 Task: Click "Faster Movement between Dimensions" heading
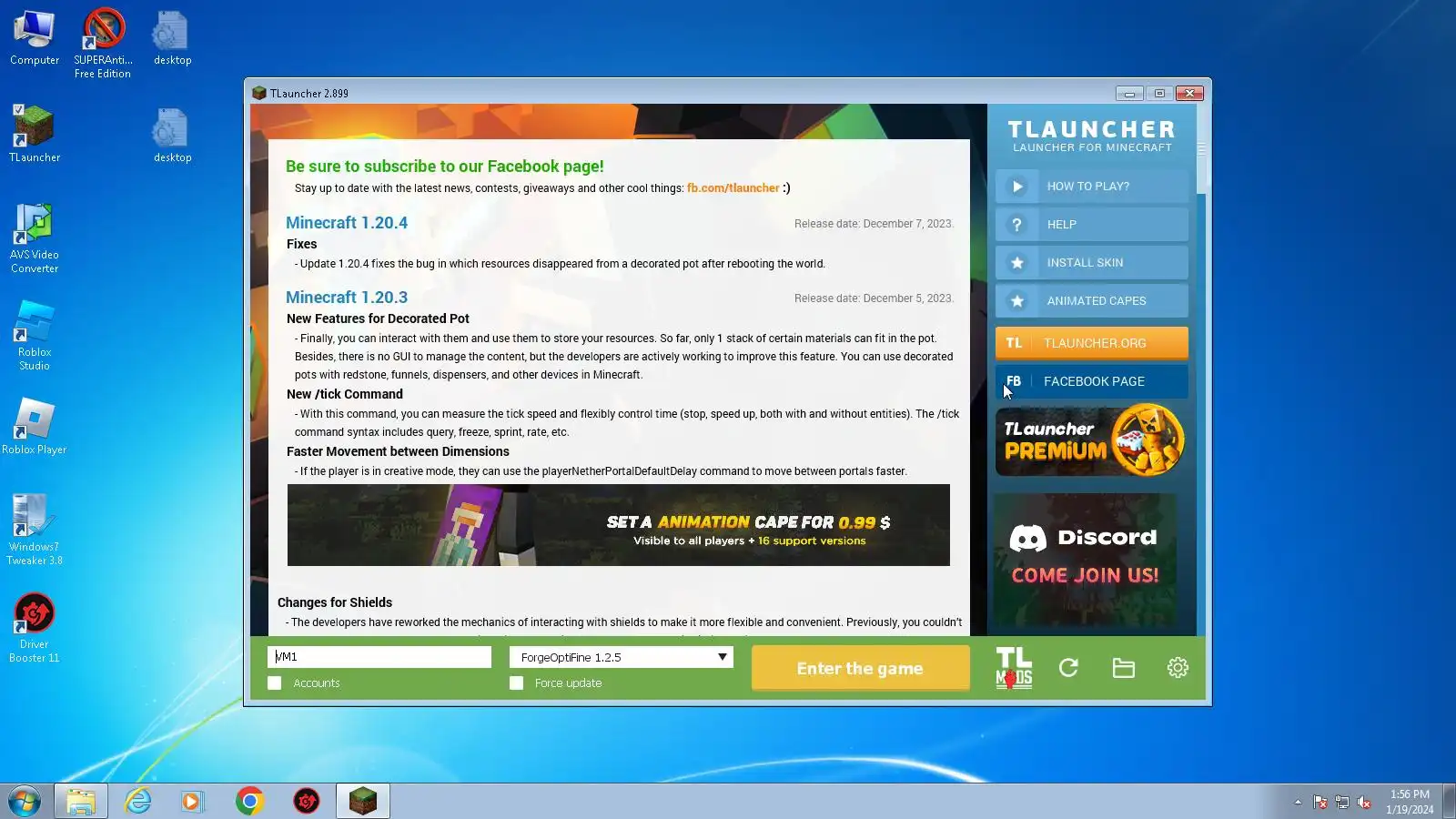tap(398, 451)
